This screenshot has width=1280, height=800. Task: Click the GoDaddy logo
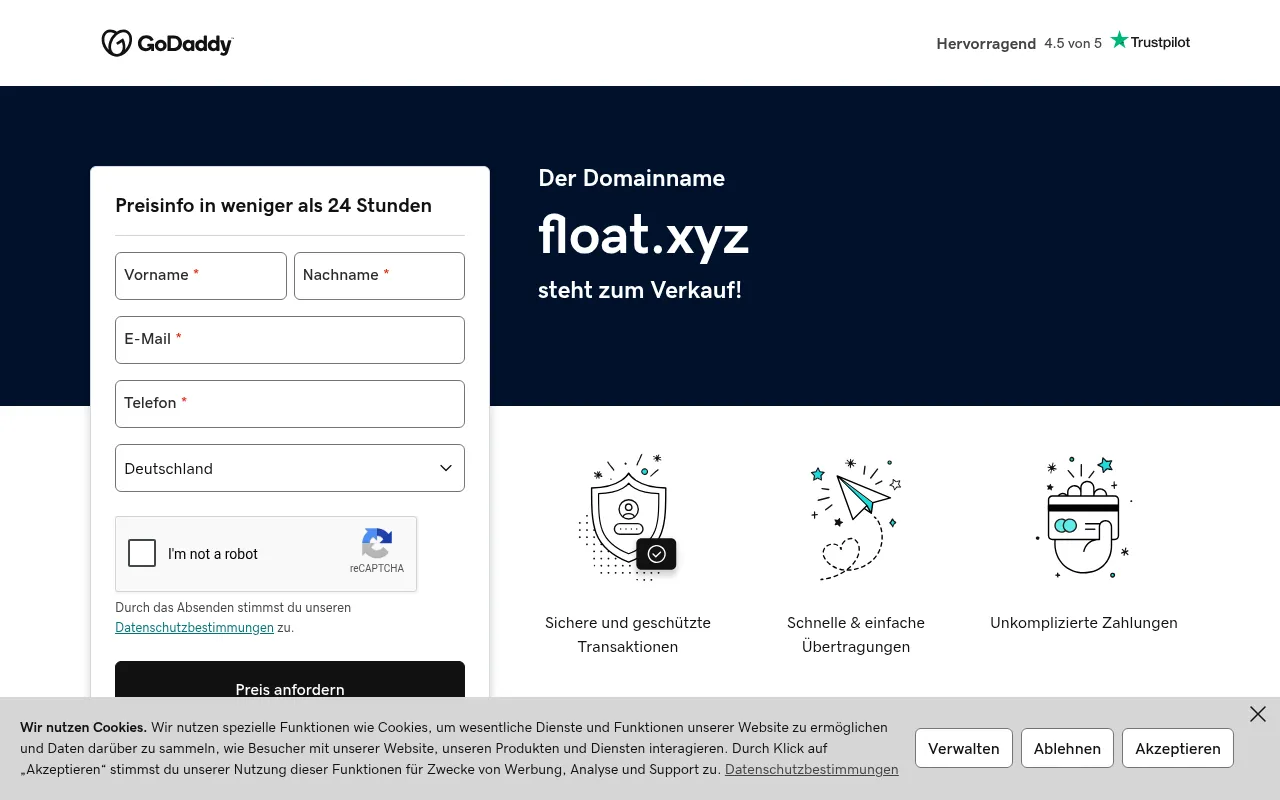167,43
